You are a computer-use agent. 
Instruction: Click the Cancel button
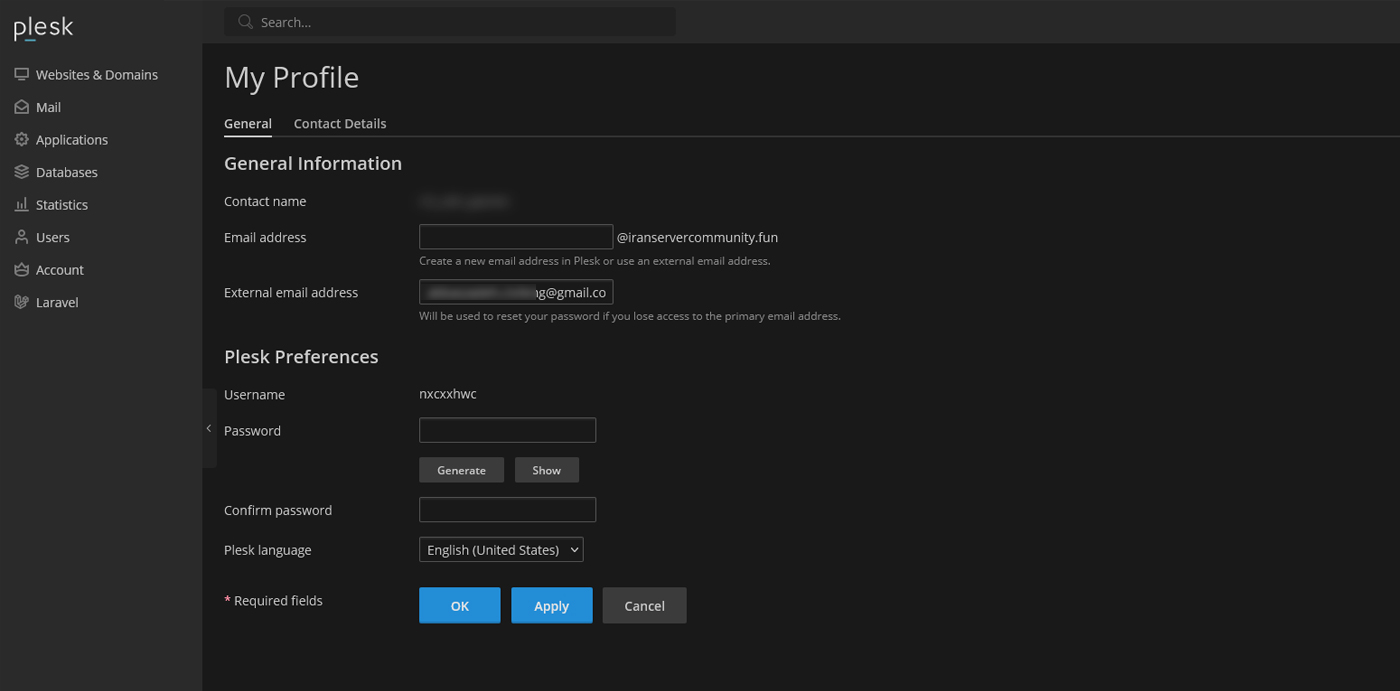click(644, 606)
